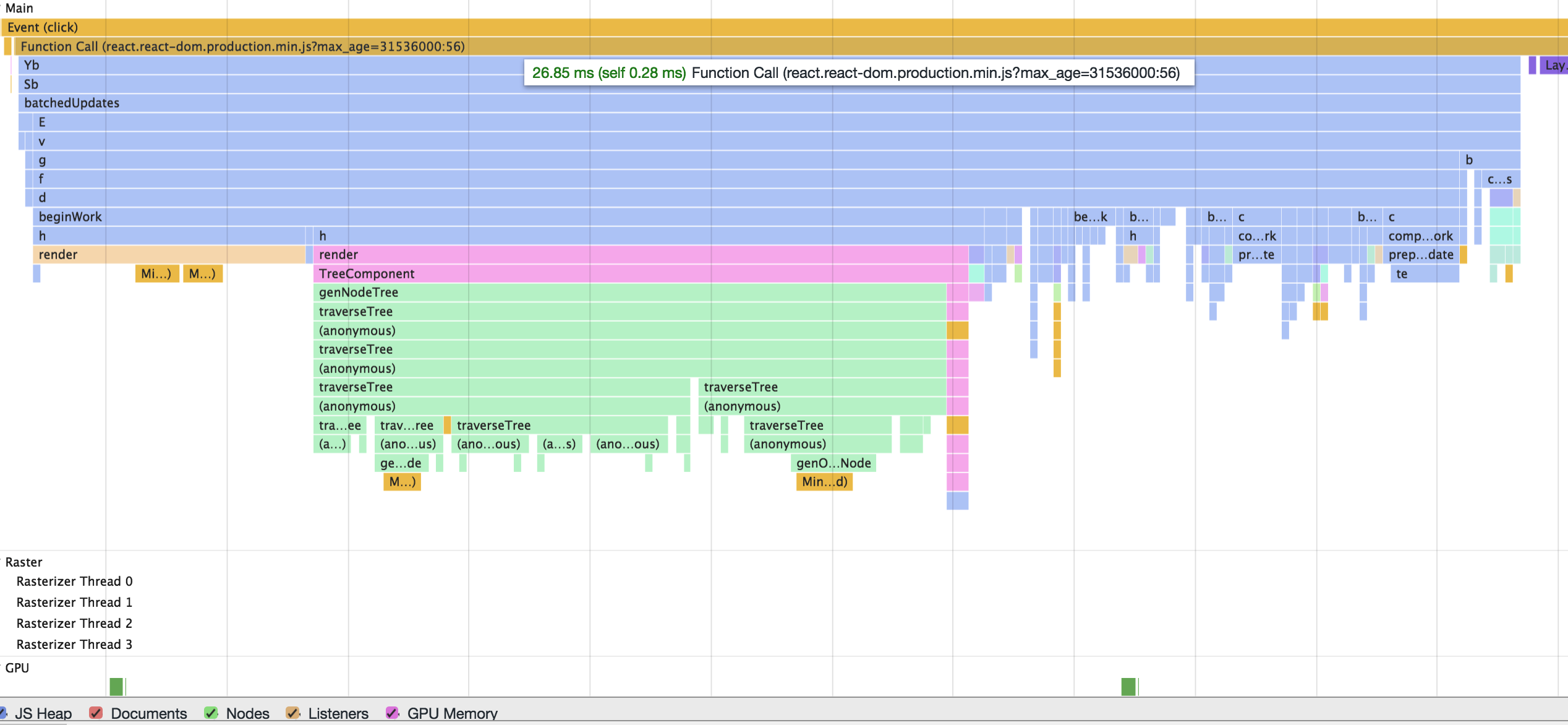Select the first green GPU task block
The height and width of the screenshot is (725, 1568).
pos(116,686)
